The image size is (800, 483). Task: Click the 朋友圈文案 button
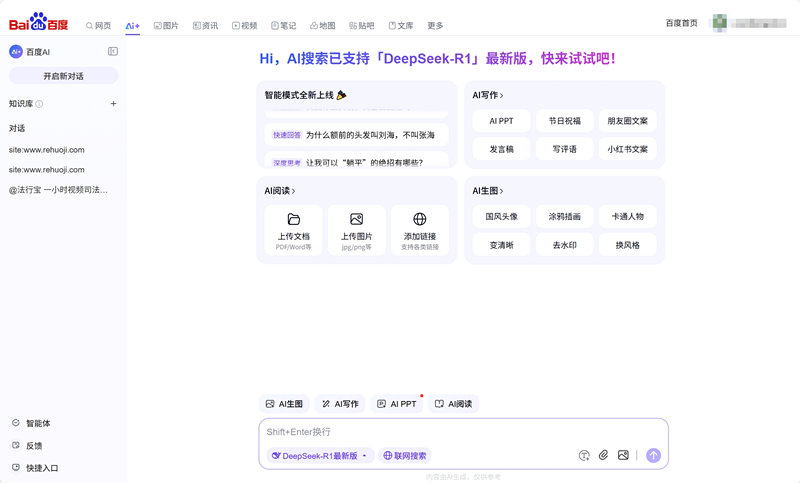[x=628, y=121]
